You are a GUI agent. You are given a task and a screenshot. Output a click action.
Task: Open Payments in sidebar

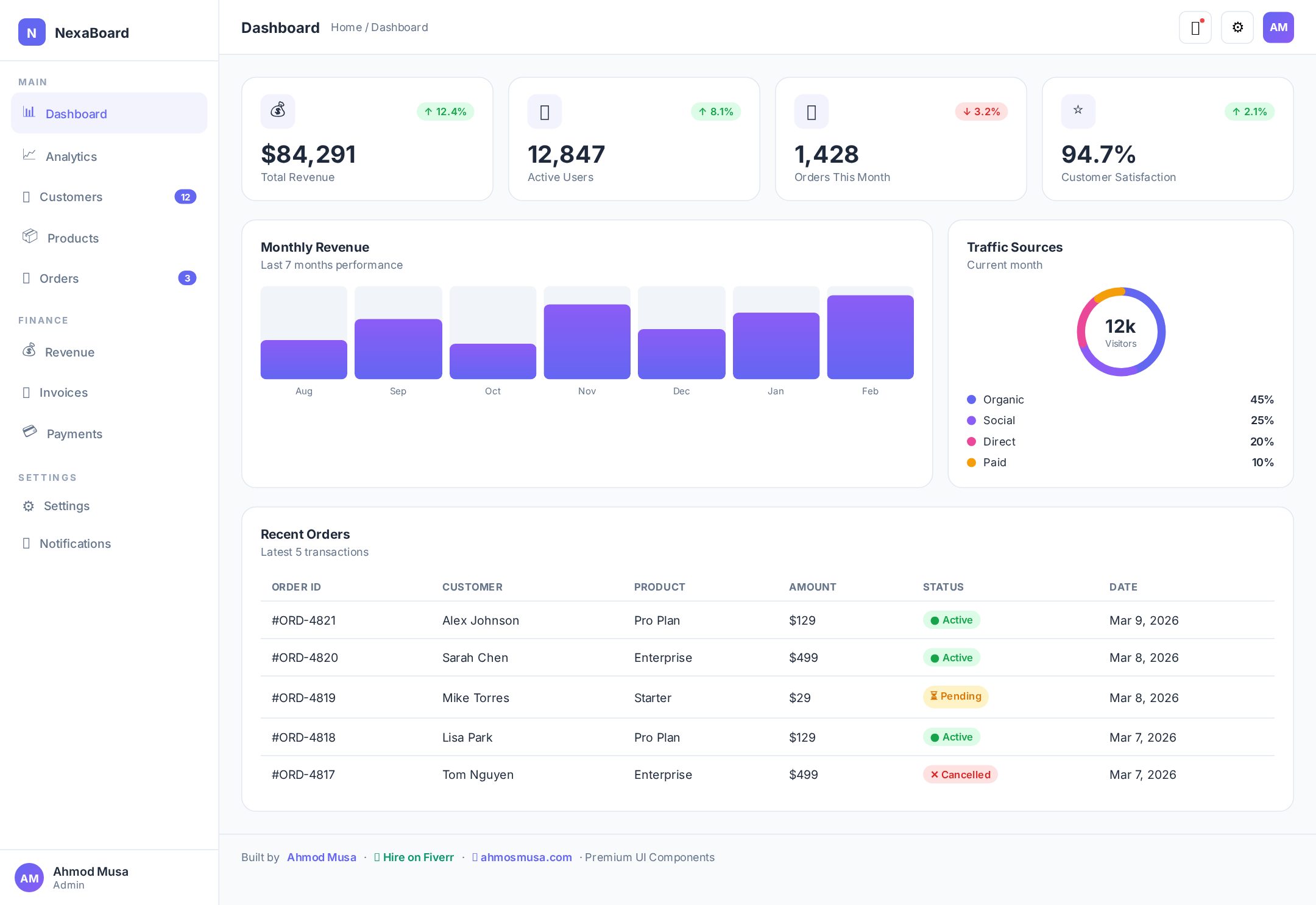[109, 433]
